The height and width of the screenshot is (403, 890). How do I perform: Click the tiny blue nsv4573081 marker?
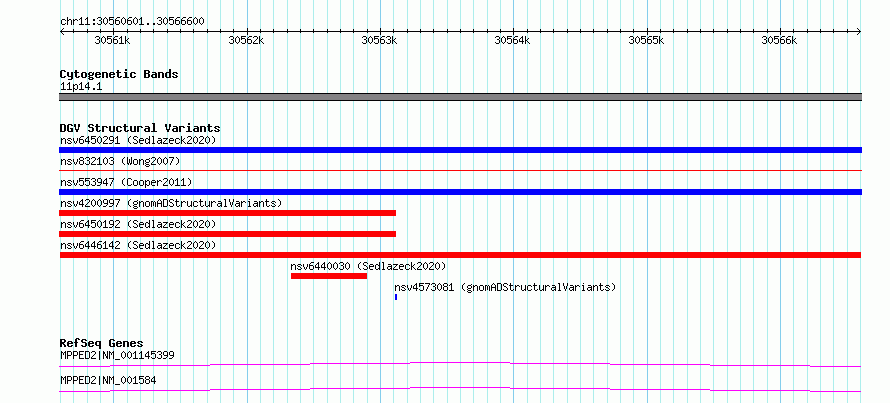pyautogui.click(x=396, y=297)
